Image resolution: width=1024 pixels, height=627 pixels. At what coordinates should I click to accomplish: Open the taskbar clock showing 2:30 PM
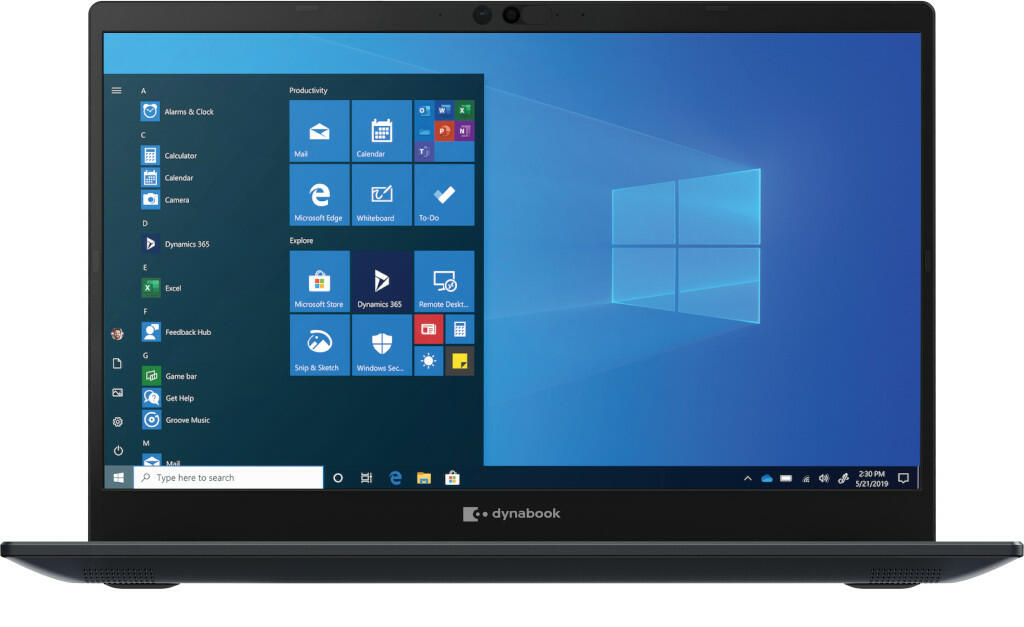[872, 479]
